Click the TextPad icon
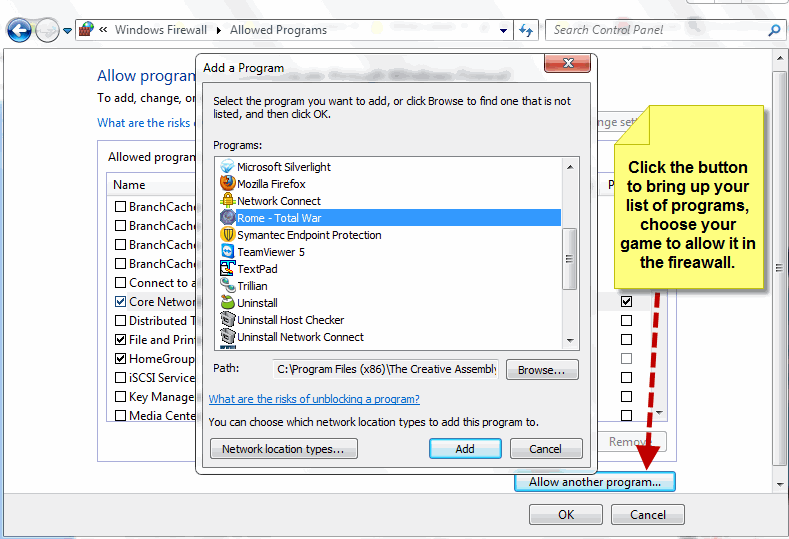789x539 pixels. tap(227, 269)
